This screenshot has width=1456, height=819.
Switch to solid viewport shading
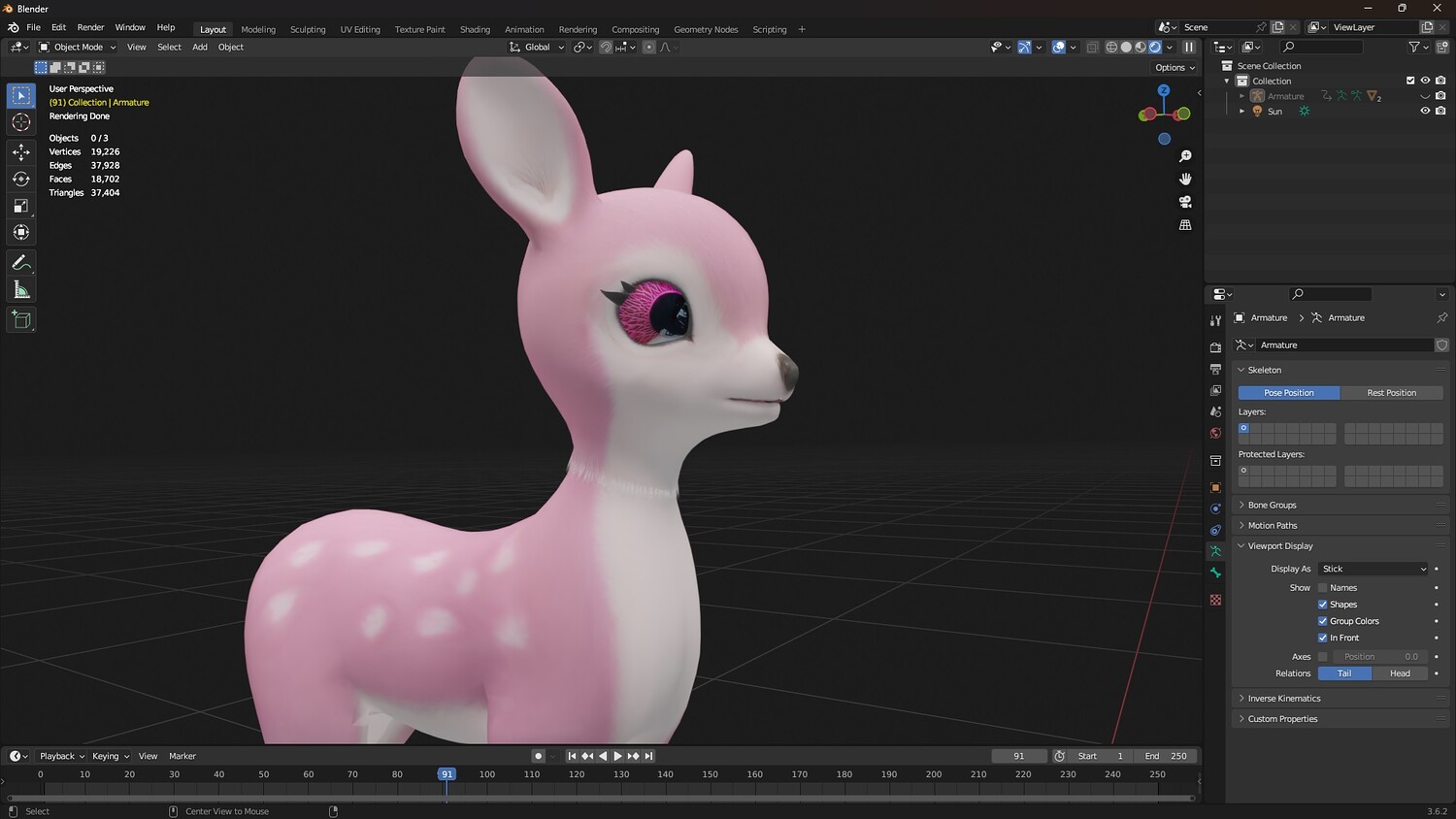[x=1126, y=47]
